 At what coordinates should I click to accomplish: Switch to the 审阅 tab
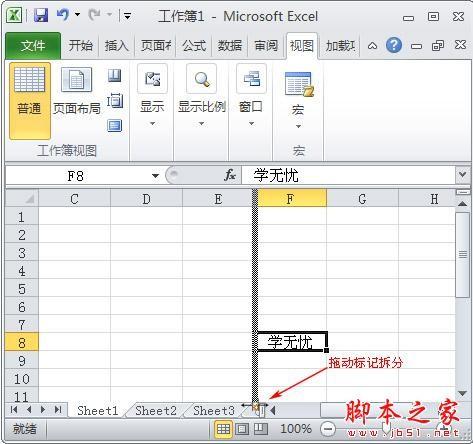click(266, 45)
